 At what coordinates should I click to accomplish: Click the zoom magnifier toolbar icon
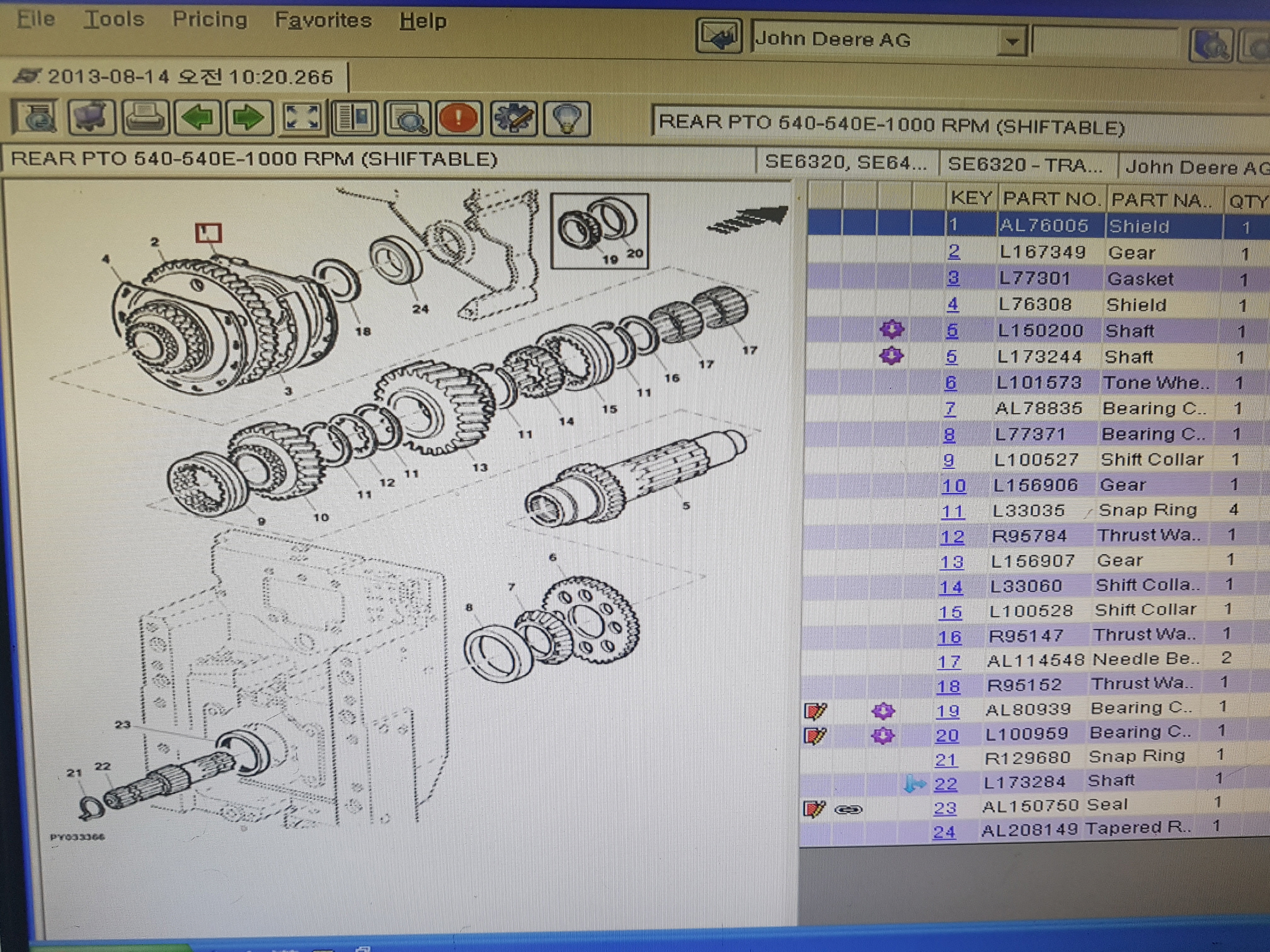click(x=408, y=118)
